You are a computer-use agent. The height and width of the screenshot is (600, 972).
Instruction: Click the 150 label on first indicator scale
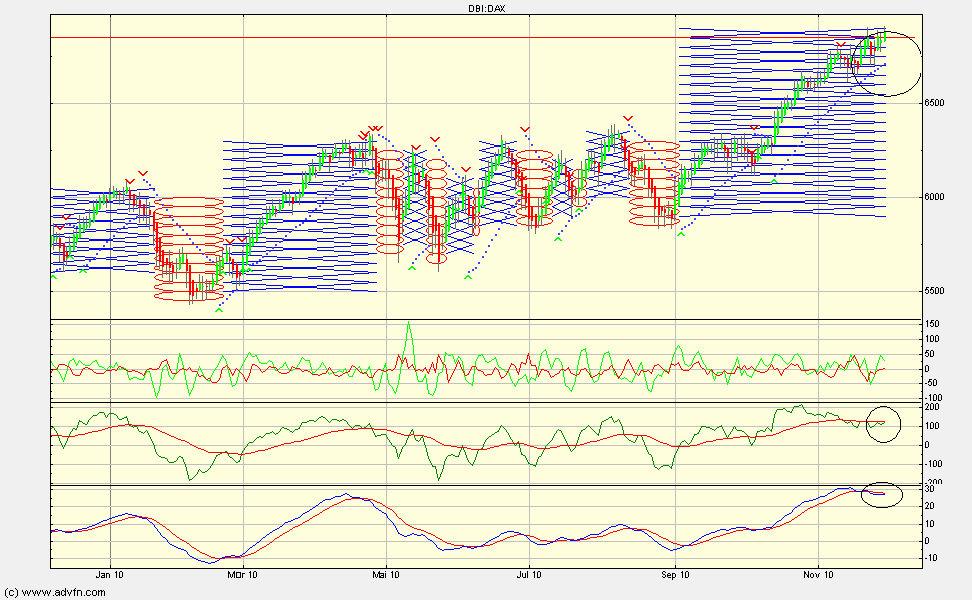pyautogui.click(x=933, y=325)
